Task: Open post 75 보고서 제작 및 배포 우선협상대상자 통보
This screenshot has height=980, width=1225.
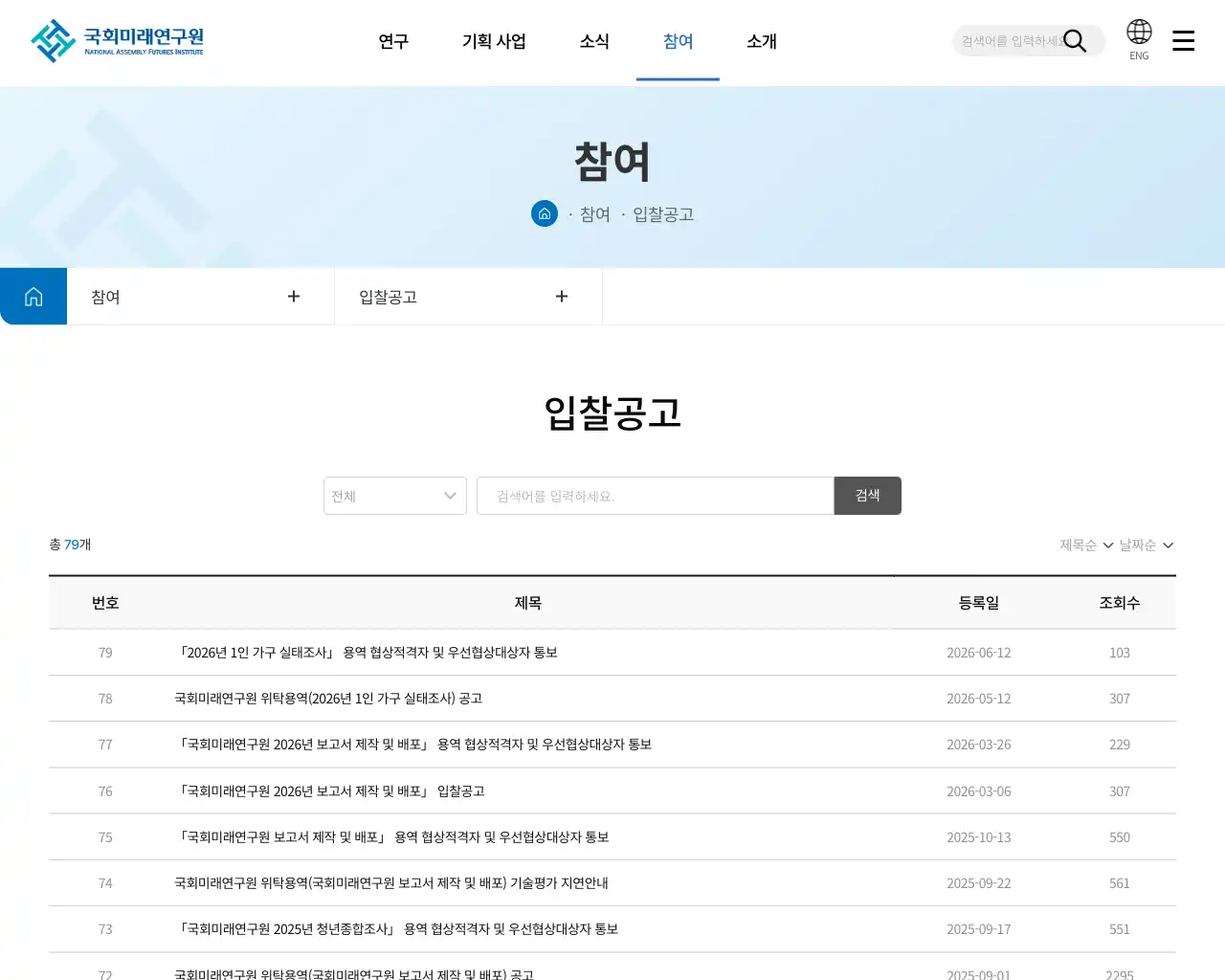Action: click(x=392, y=837)
